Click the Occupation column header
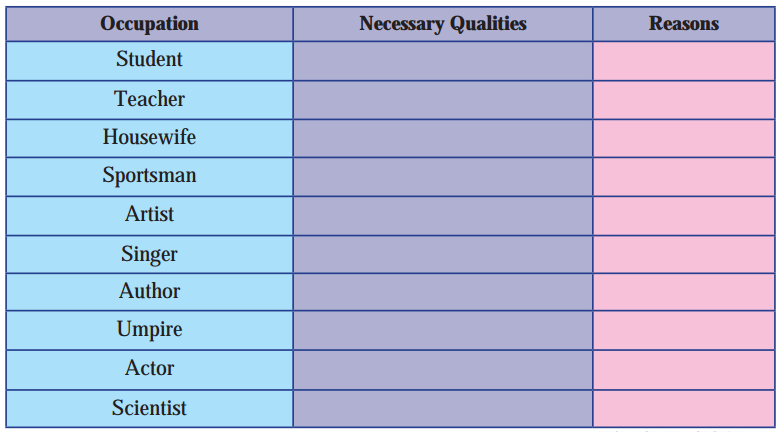The width and height of the screenshot is (782, 448). click(x=149, y=24)
